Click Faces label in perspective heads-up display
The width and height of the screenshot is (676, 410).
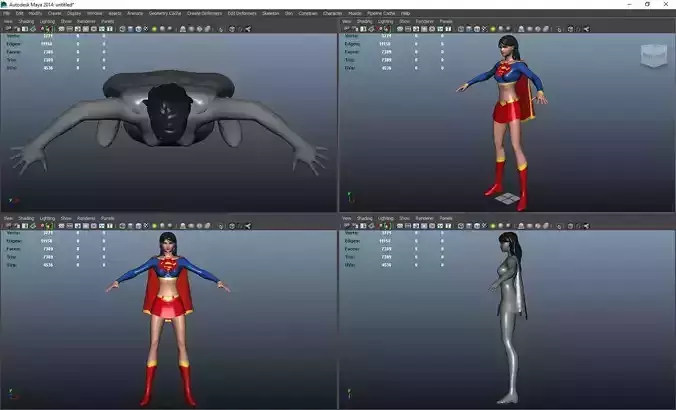[x=352, y=52]
